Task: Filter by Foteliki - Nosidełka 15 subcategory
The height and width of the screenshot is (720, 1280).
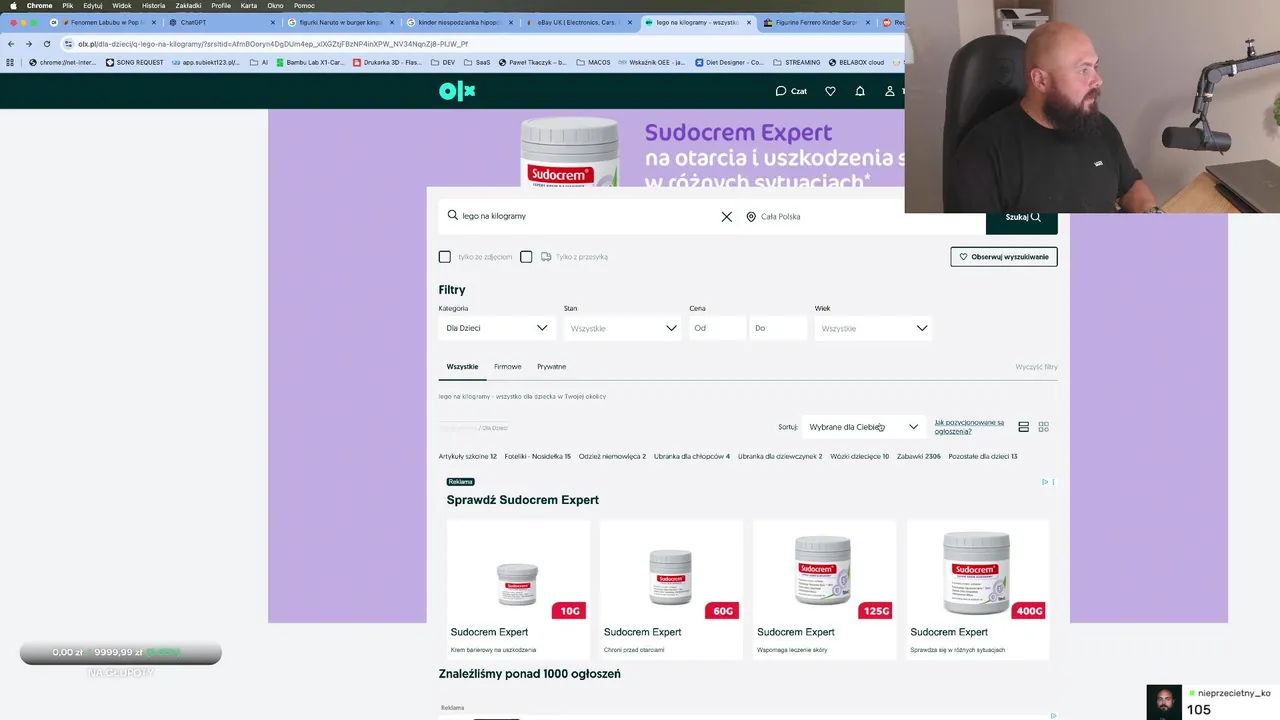Action: pos(538,456)
